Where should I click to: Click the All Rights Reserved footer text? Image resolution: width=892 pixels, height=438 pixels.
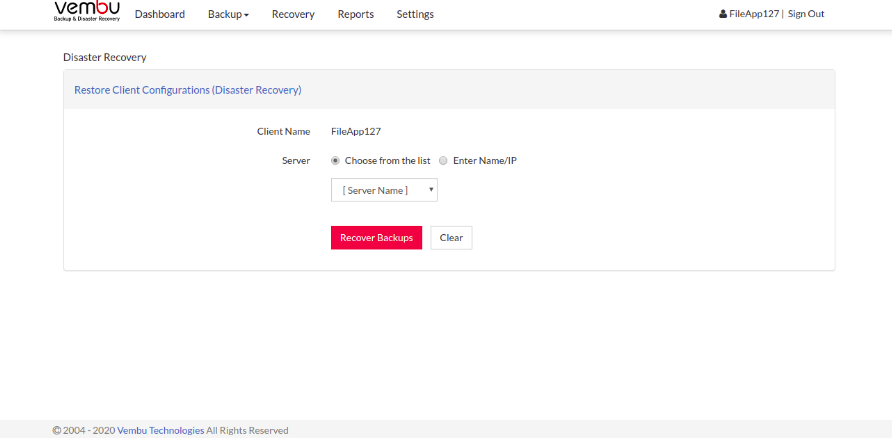(247, 431)
